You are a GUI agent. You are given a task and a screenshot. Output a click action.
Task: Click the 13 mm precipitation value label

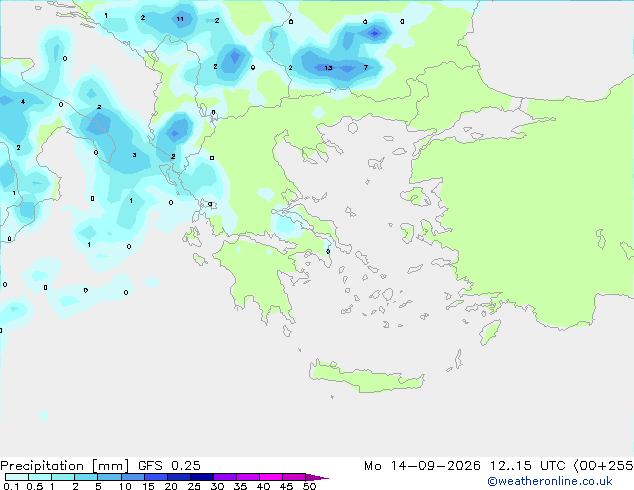point(328,68)
